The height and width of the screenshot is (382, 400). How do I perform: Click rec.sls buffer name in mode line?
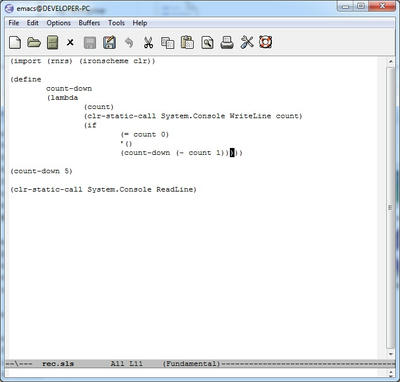[x=58, y=364]
